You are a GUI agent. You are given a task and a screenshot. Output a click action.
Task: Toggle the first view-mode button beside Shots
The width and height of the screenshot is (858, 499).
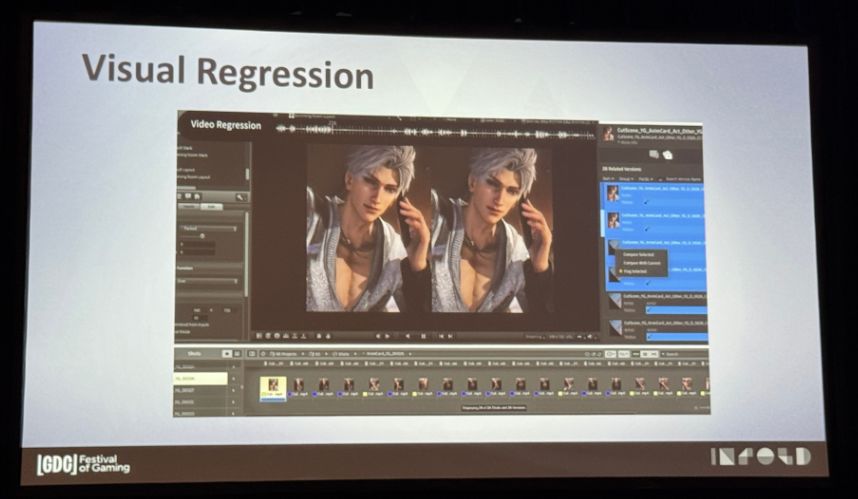[227, 354]
